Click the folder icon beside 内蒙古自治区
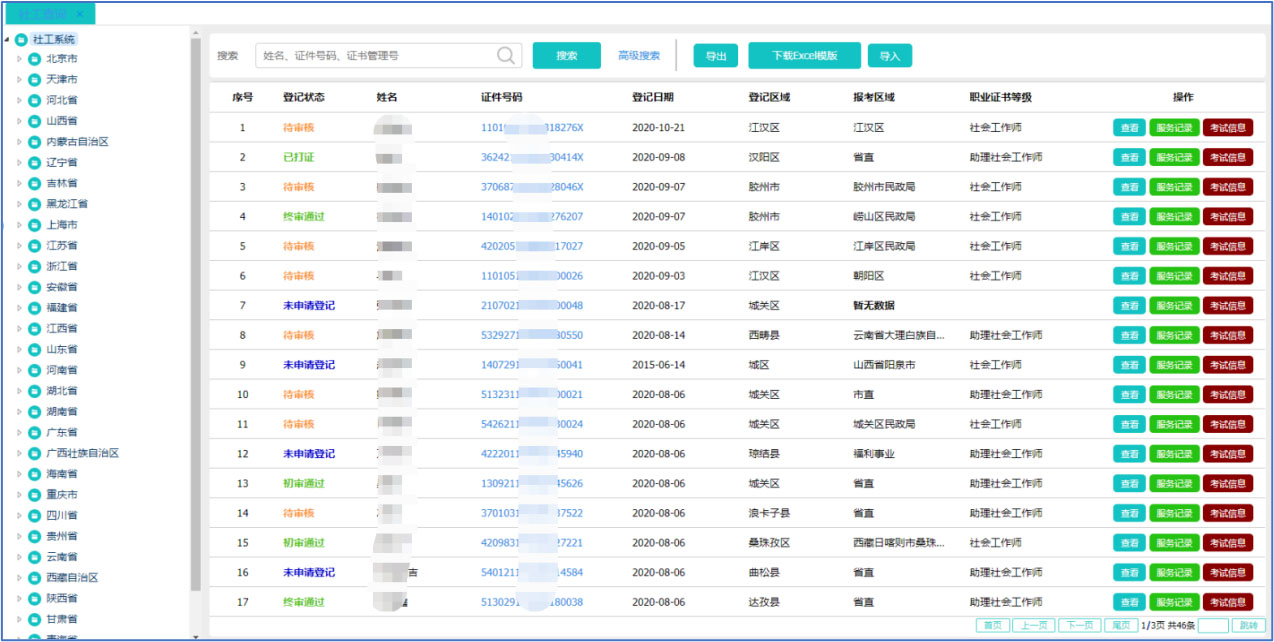The image size is (1274, 642). click(x=35, y=142)
